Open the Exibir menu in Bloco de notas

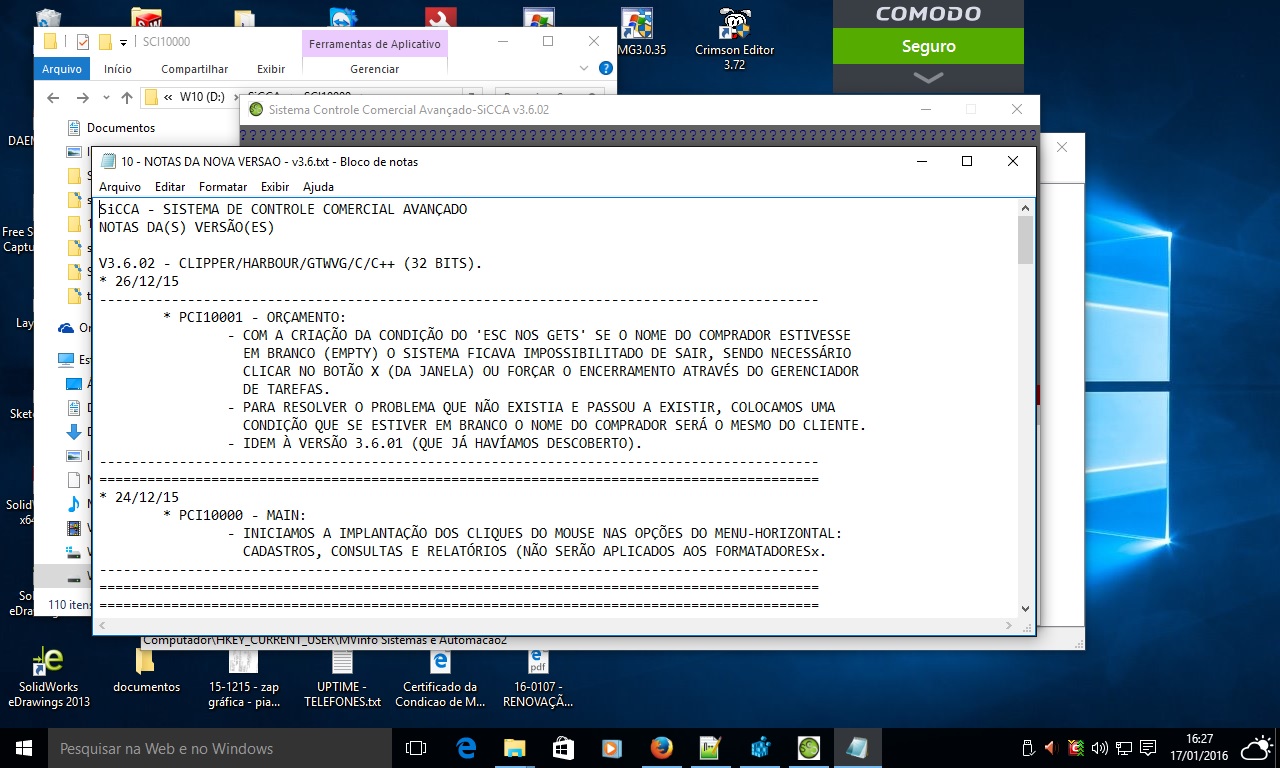[275, 187]
